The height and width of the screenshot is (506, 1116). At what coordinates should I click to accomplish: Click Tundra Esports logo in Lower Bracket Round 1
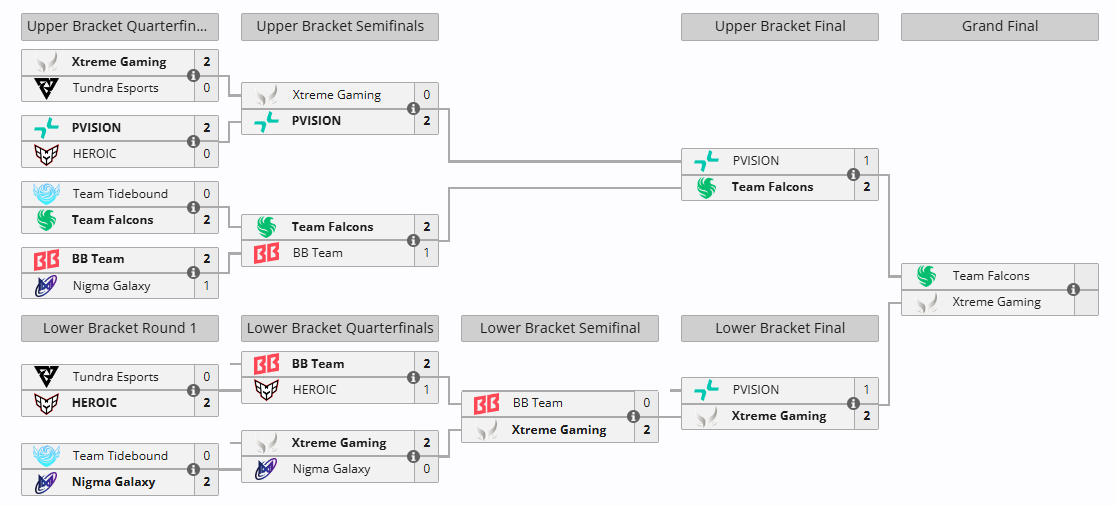point(46,377)
